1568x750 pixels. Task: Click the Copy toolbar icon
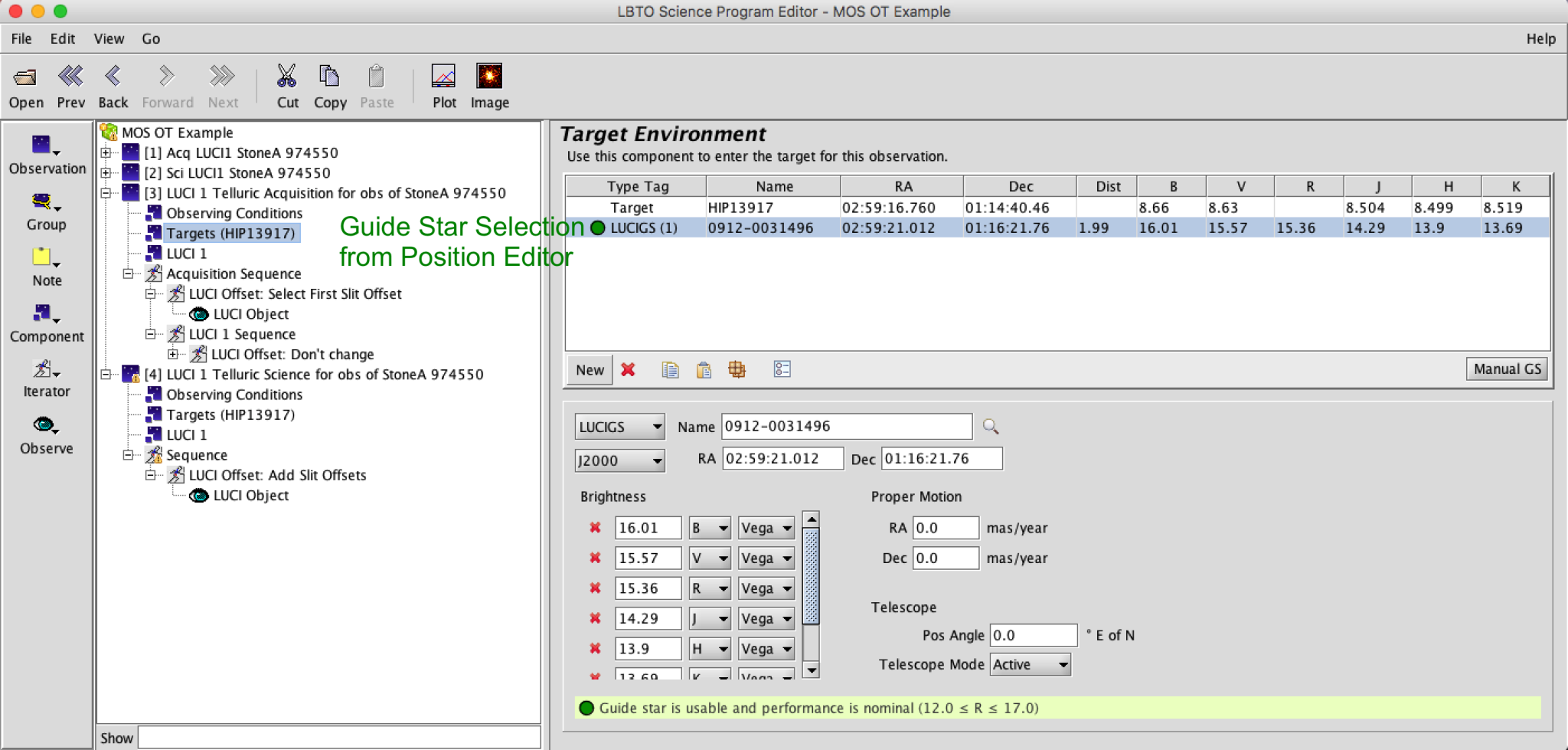[329, 77]
